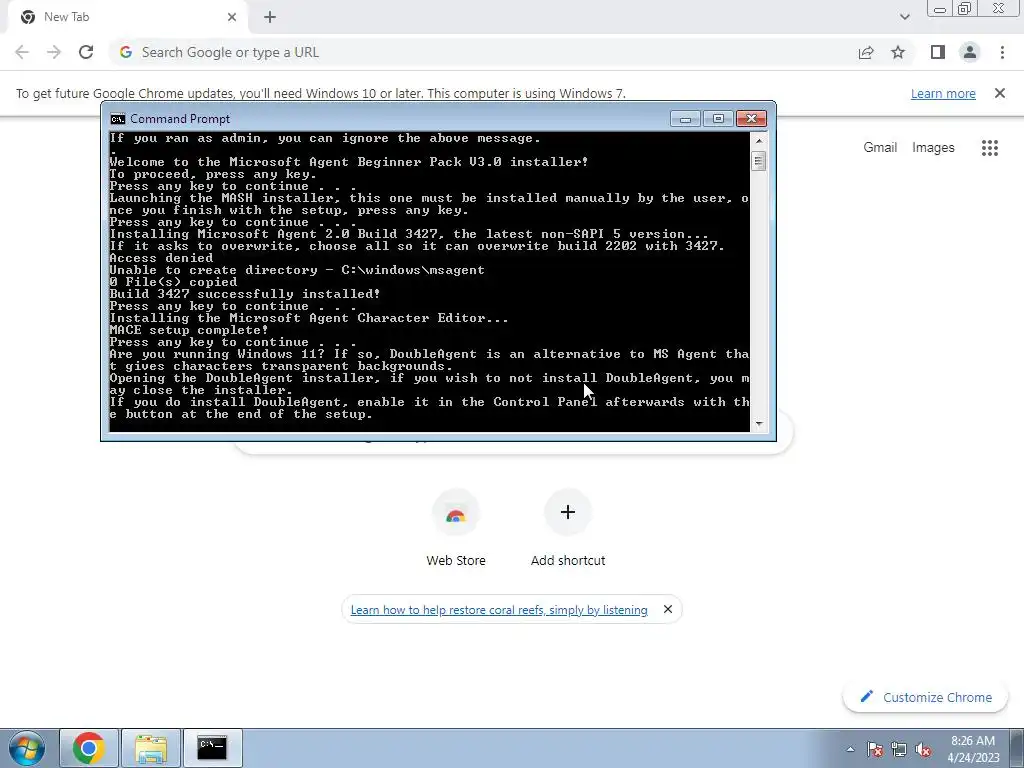This screenshot has height=768, width=1024.
Task: Dismiss the Windows 7 update infobar
Action: tap(1000, 93)
